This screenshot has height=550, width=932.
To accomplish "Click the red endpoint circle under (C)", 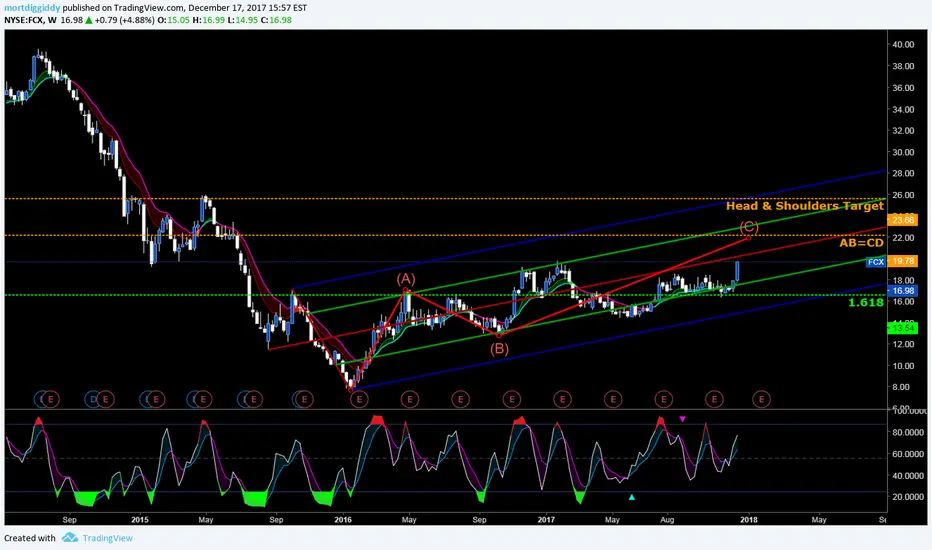I will point(748,238).
